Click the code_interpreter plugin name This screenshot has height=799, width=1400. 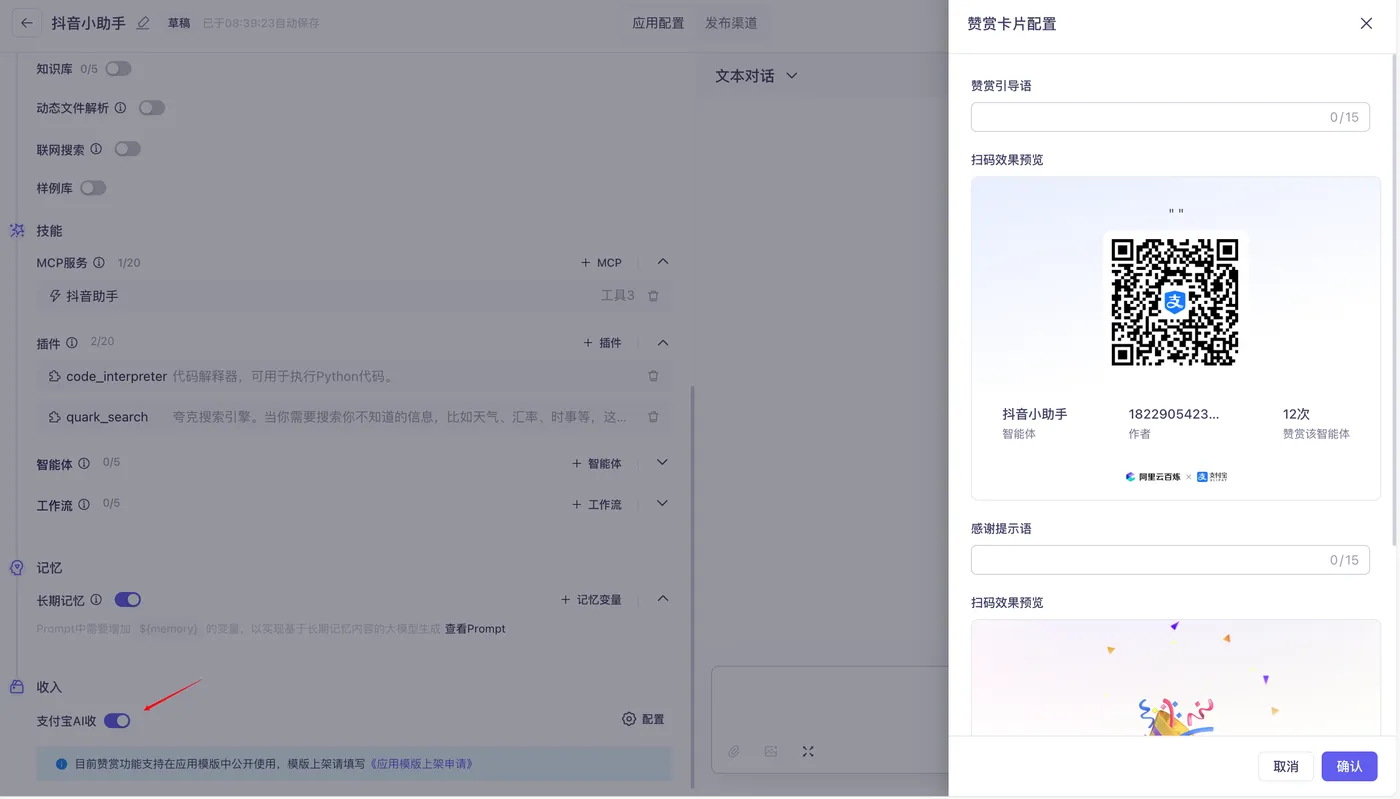(116, 377)
